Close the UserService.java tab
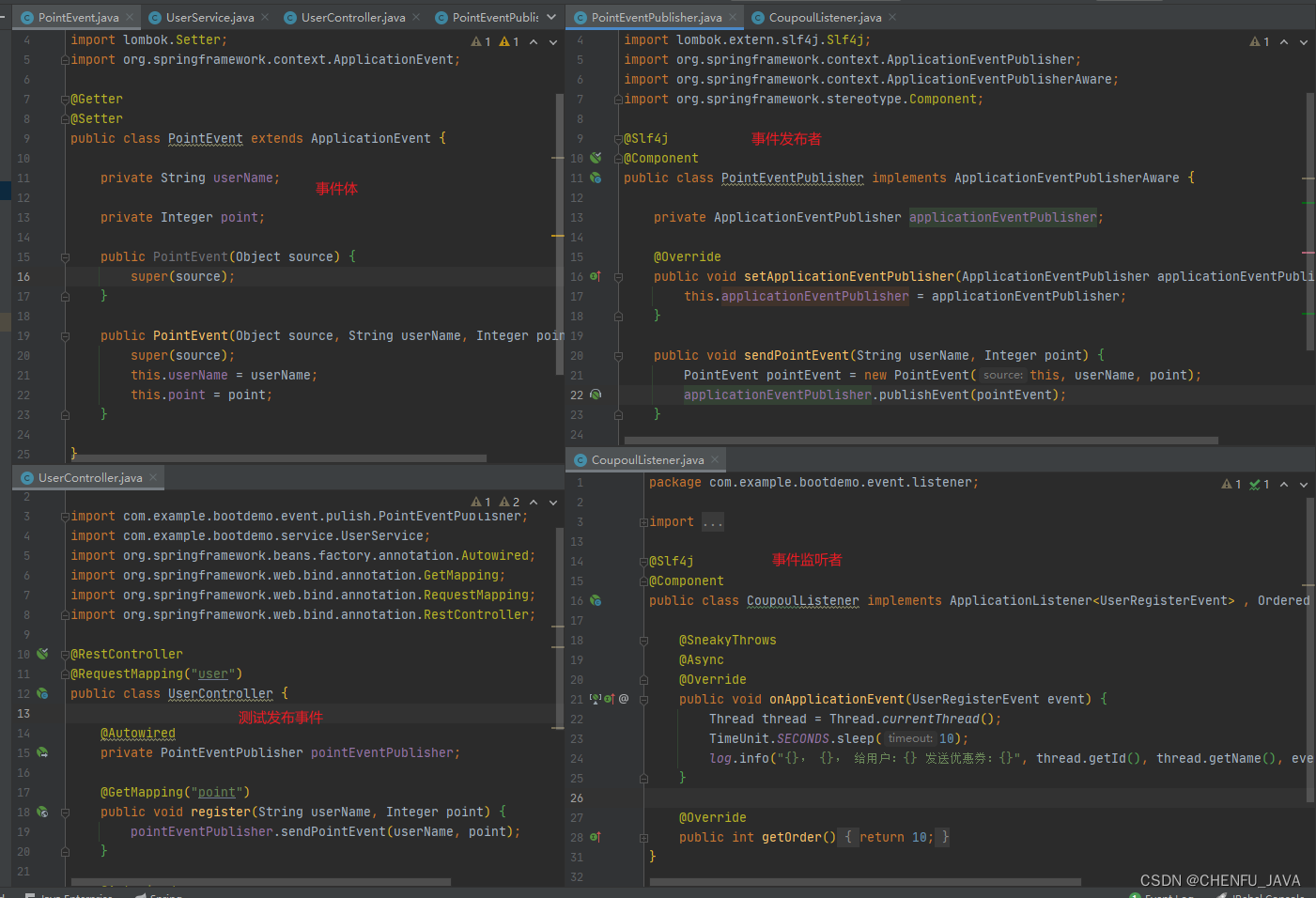Viewport: 1316px width, 898px height. point(265,17)
